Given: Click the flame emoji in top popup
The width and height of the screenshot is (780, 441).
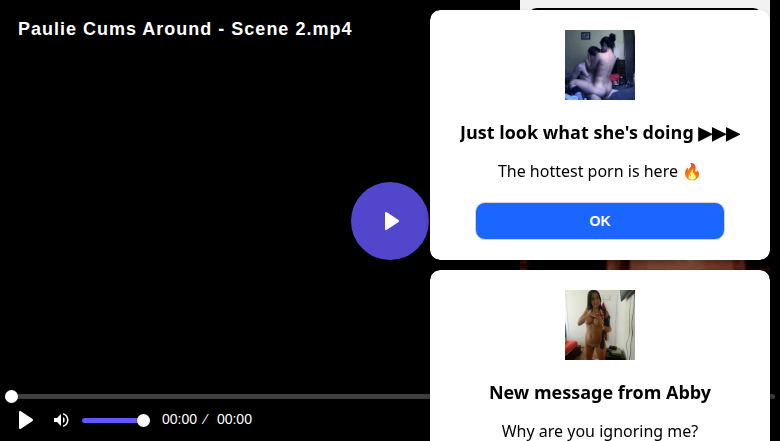Looking at the screenshot, I should coord(692,171).
